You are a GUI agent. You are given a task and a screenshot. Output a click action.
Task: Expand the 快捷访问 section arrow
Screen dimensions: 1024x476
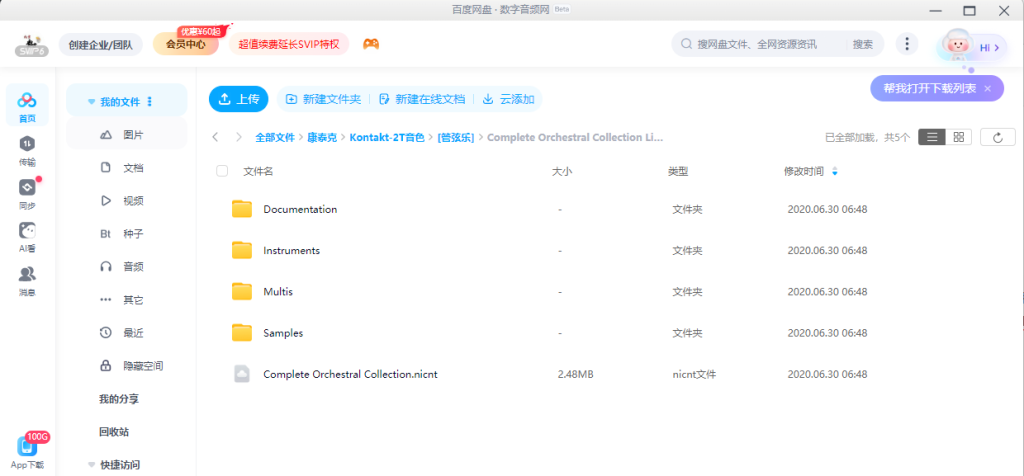(x=91, y=465)
